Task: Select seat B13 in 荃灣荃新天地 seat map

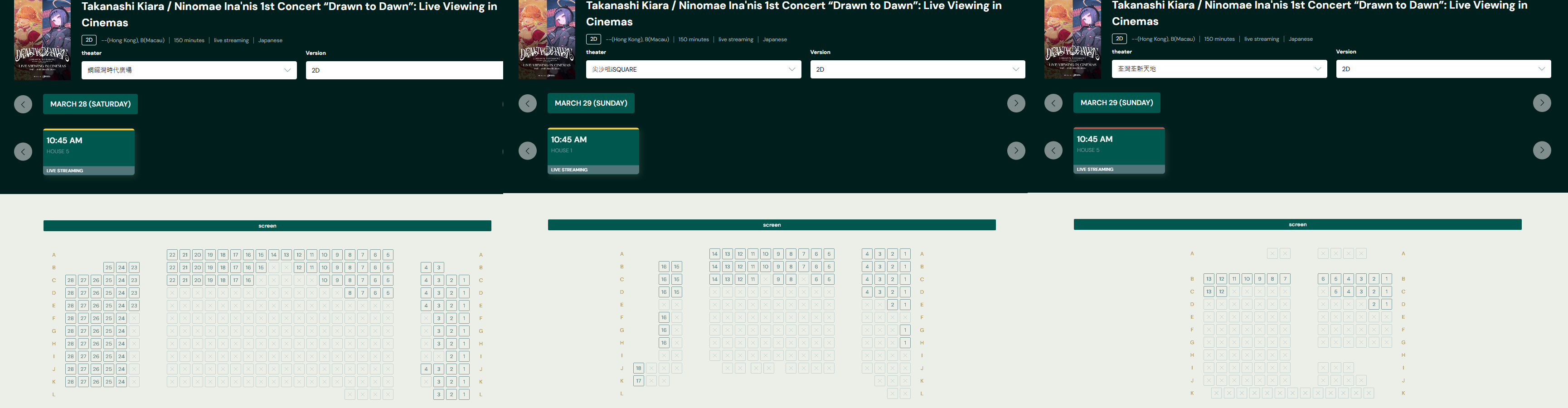Action: pos(1209,279)
